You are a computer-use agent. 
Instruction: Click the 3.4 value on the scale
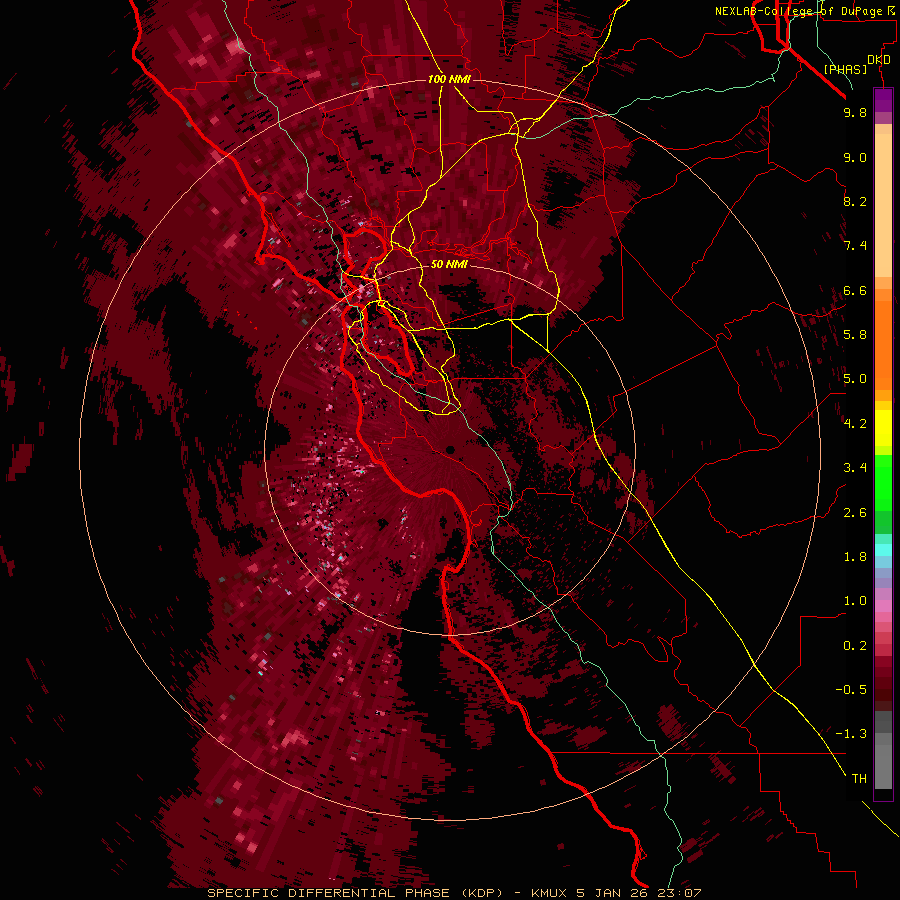point(855,468)
